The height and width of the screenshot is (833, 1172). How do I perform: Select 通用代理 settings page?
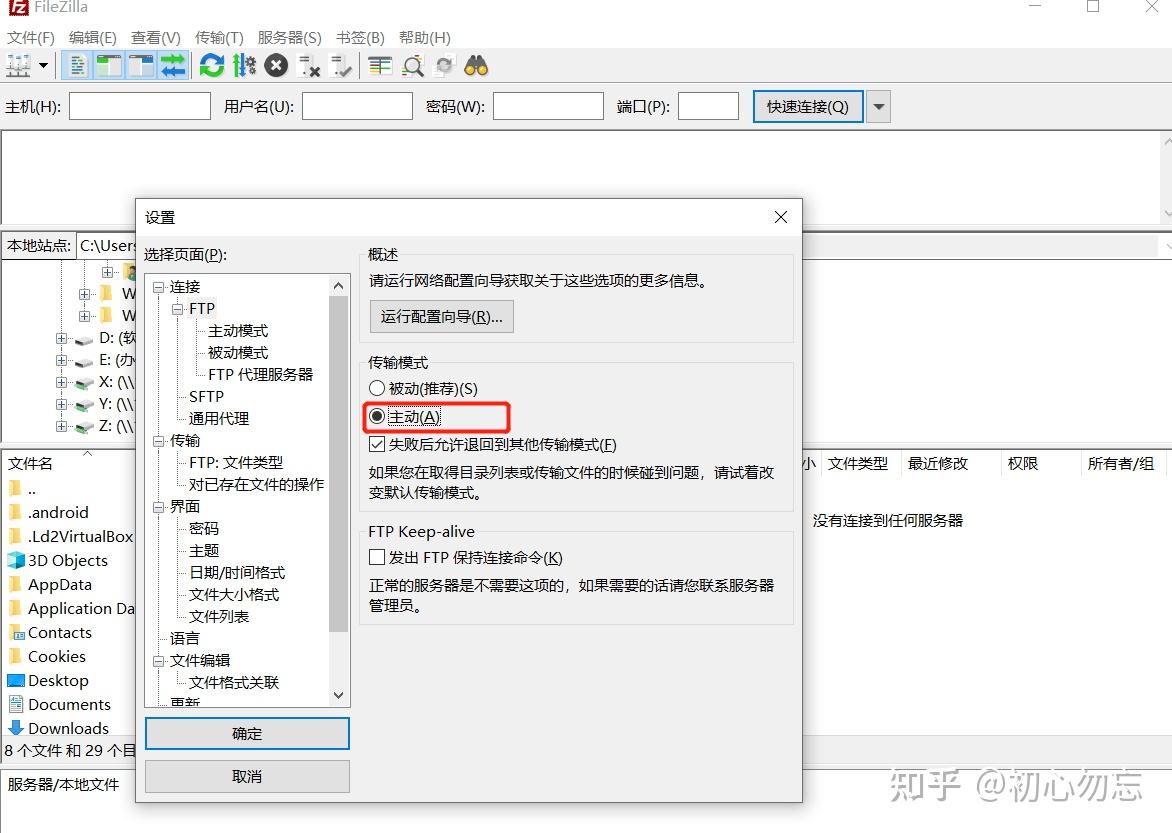pyautogui.click(x=218, y=419)
